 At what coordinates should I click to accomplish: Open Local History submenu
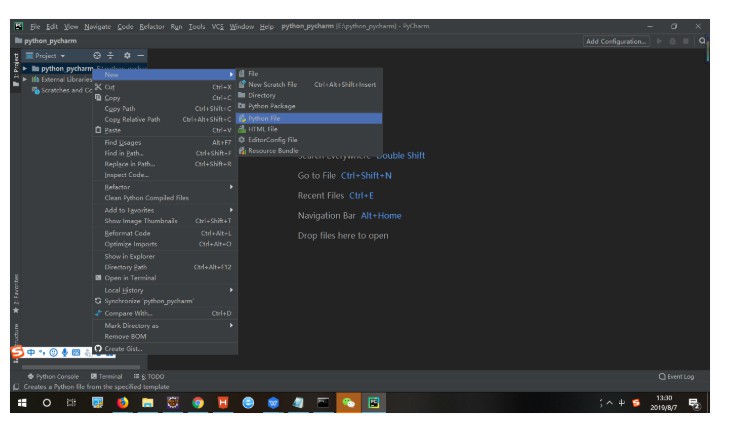click(x=165, y=290)
